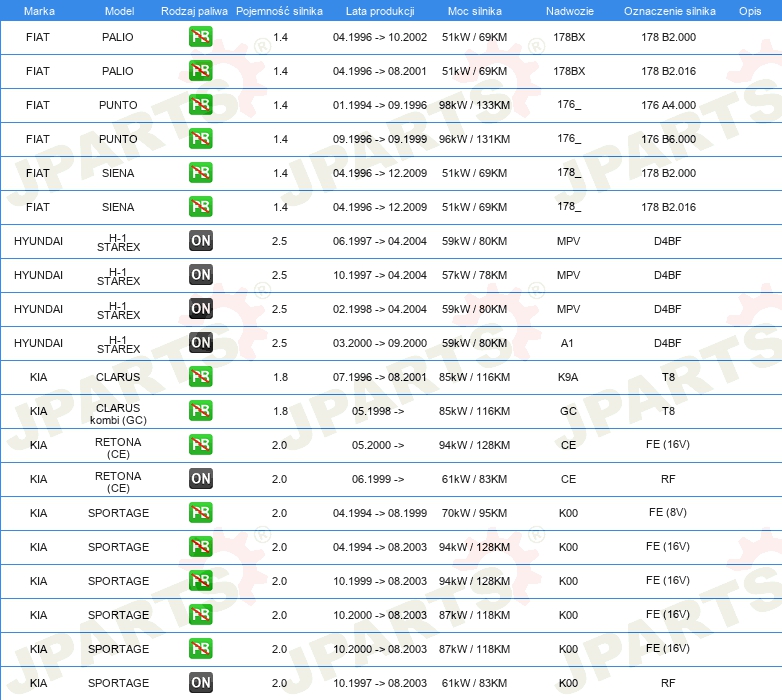The image size is (782, 700).
Task: Click date range 04.1996 -> 08.2001
Action: point(380,71)
